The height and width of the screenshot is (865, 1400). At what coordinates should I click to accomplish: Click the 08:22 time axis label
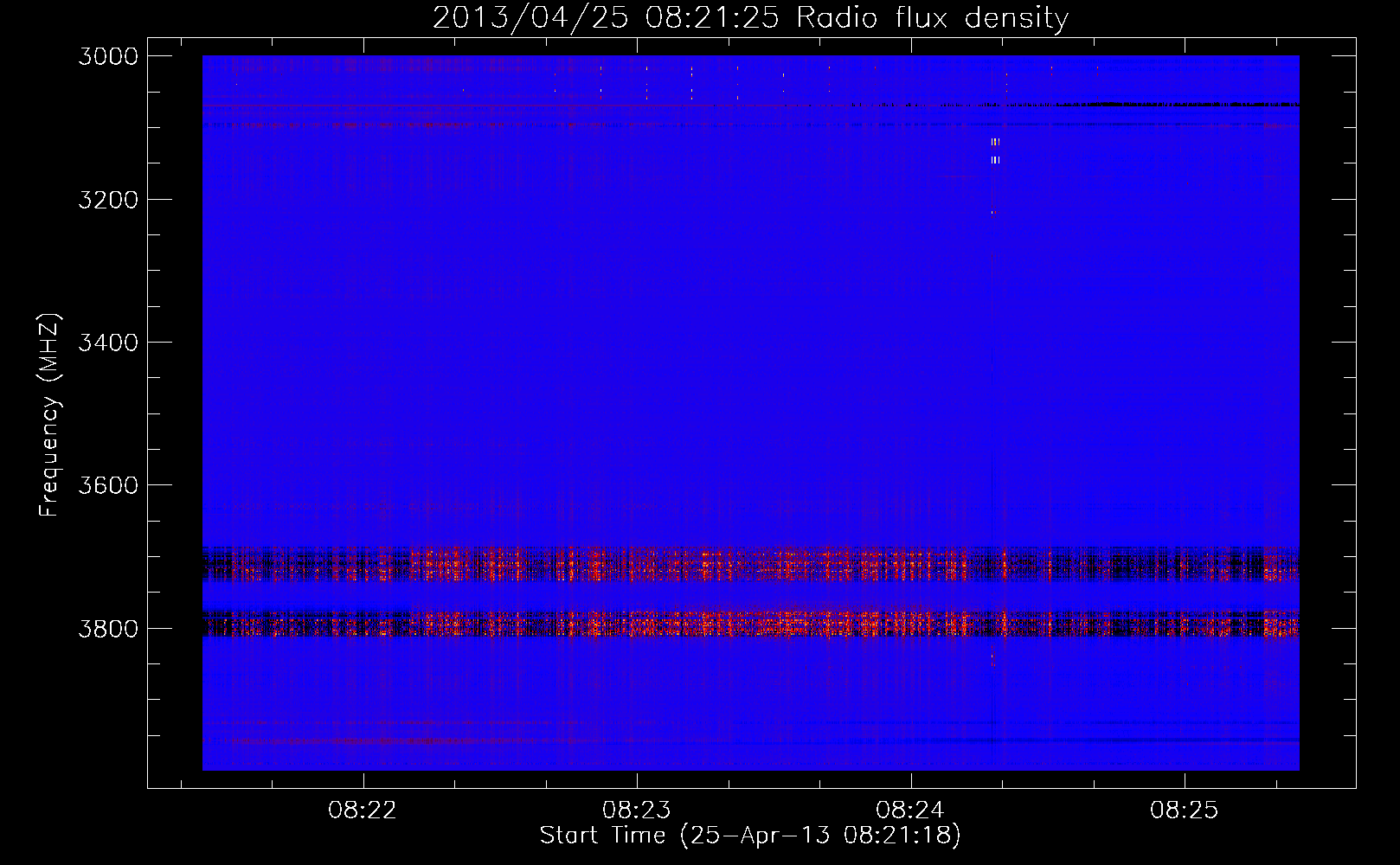(363, 810)
